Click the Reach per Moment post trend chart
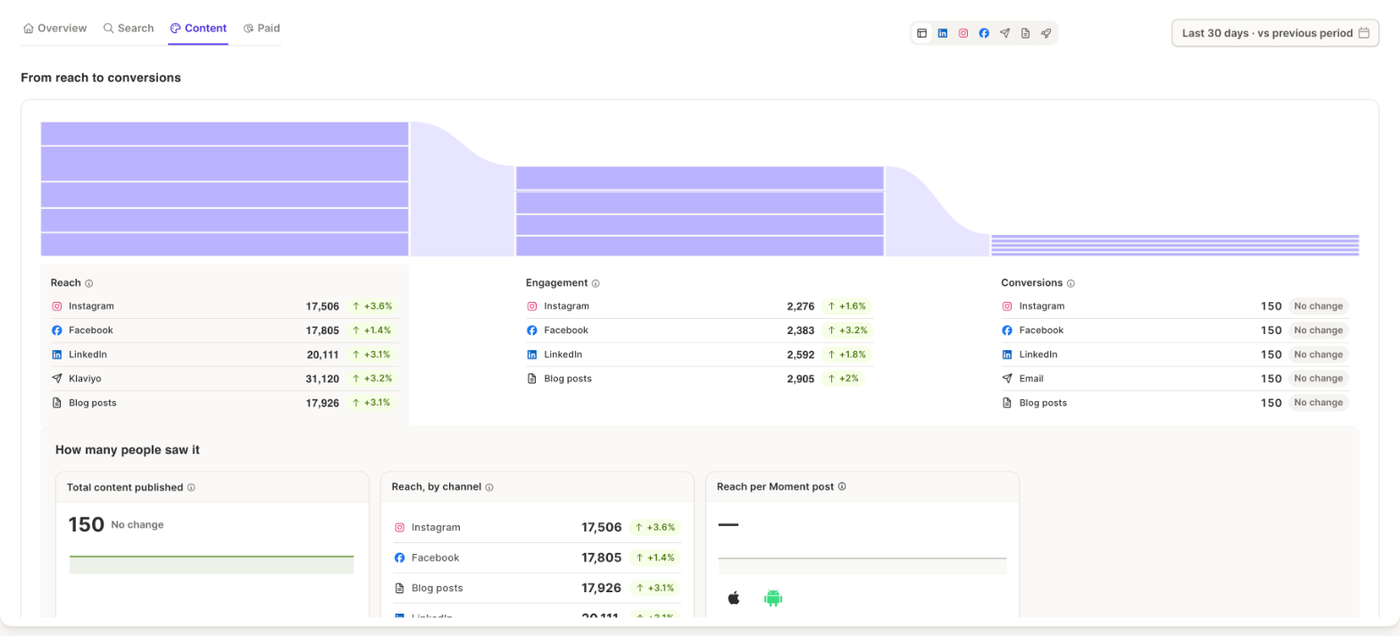Viewport: 1400px width, 636px height. pos(862,565)
